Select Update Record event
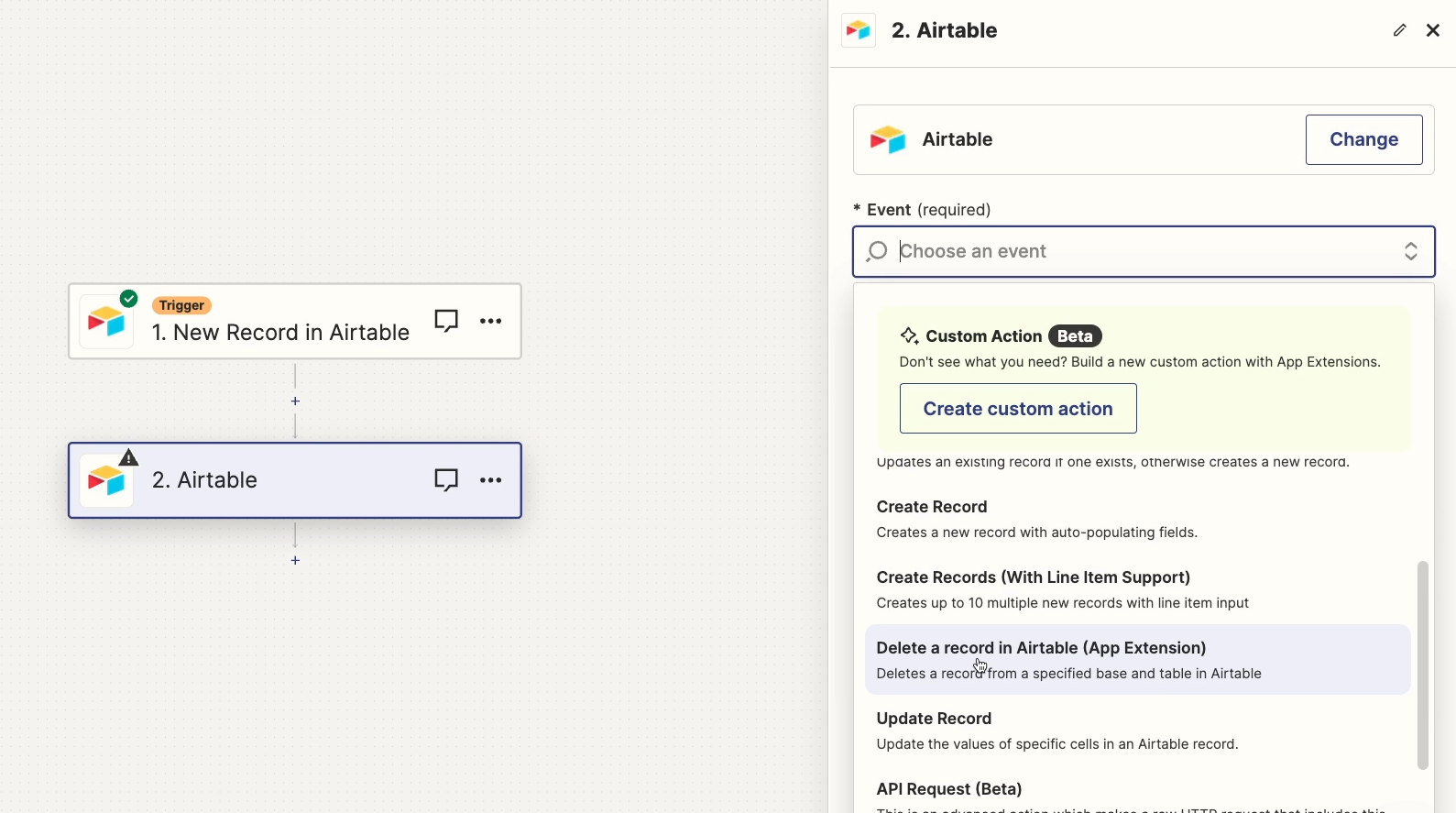The image size is (1456, 813). (x=1137, y=731)
